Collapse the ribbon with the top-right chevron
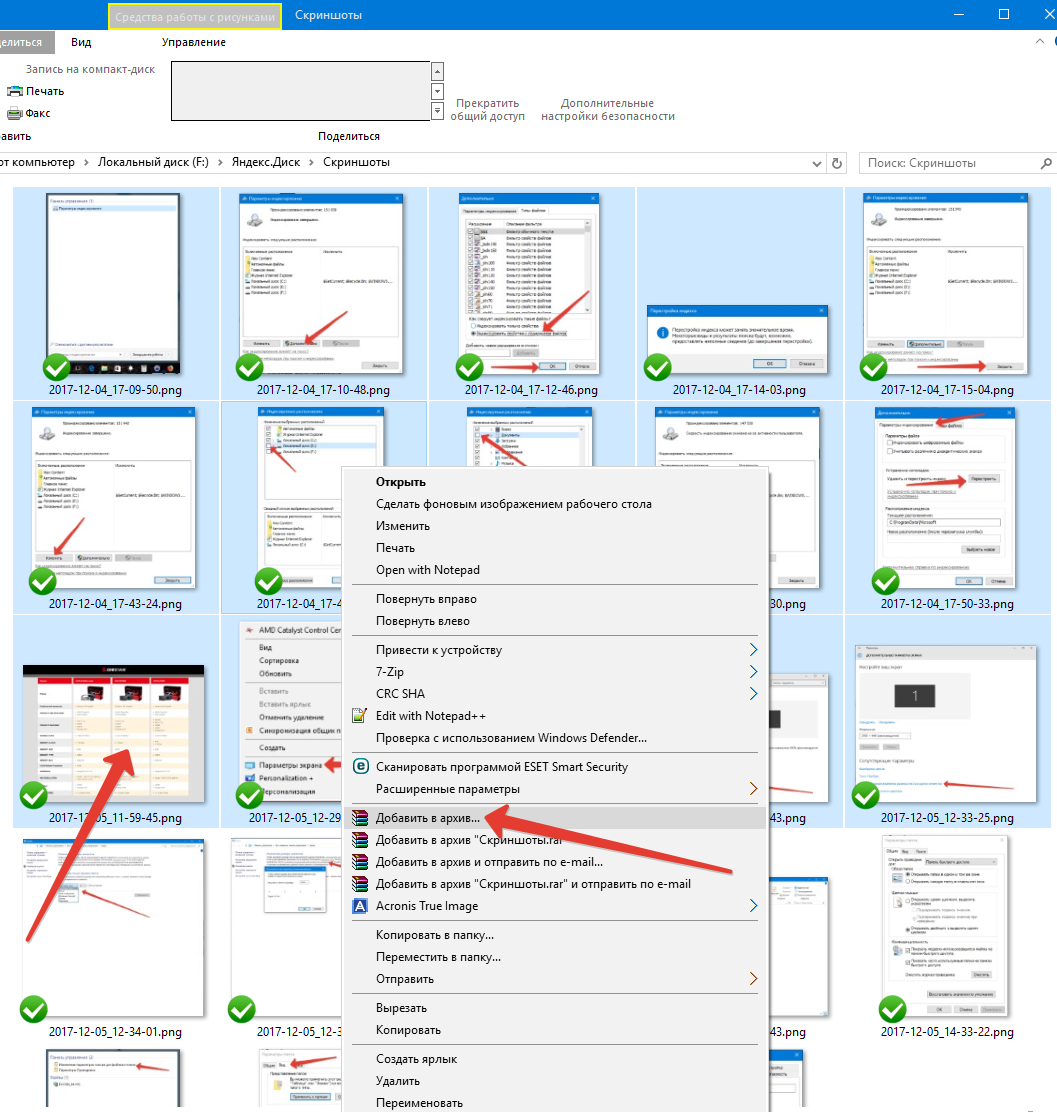Screen dimensions: 1057x1112 click(1040, 41)
